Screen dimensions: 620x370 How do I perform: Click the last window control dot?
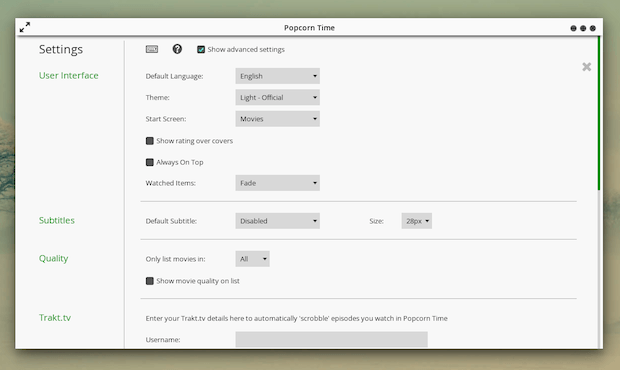pos(592,28)
